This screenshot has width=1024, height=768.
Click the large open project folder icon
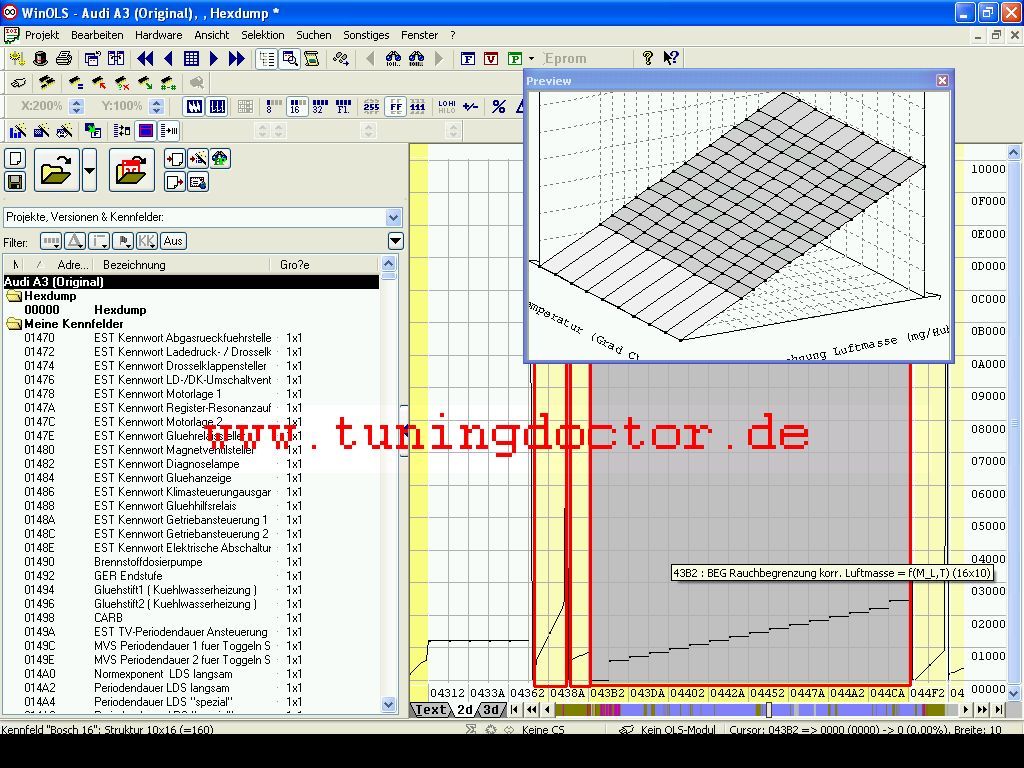[57, 170]
